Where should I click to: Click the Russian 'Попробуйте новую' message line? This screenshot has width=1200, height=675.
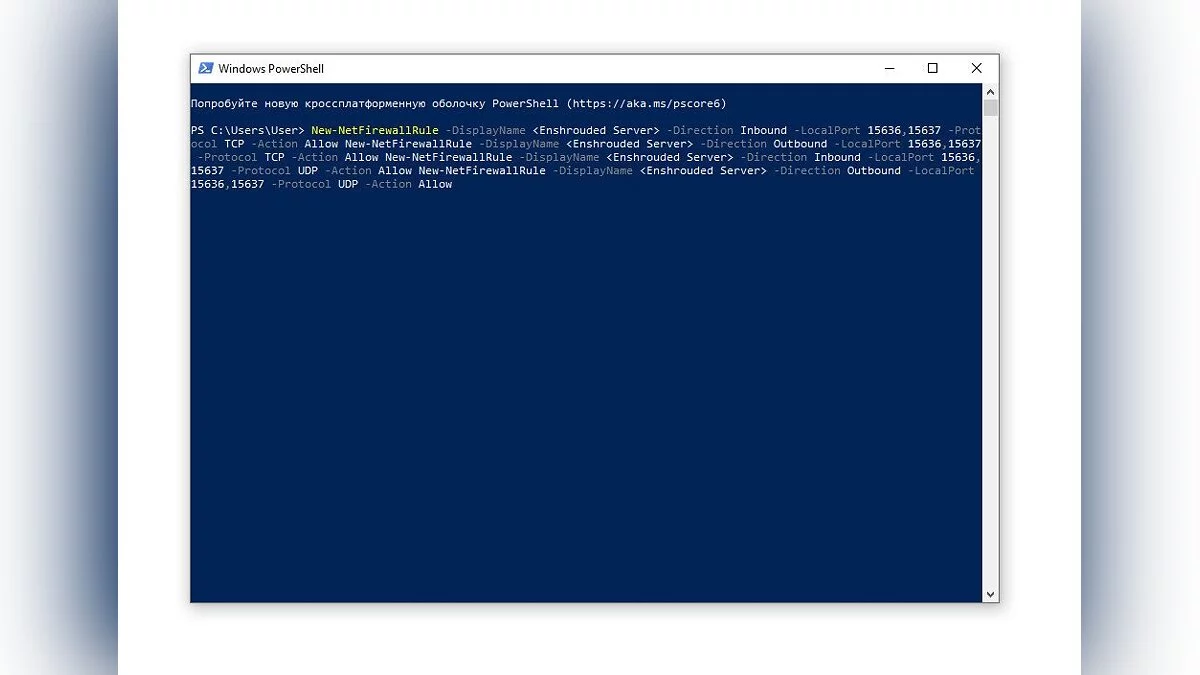pyautogui.click(x=459, y=103)
